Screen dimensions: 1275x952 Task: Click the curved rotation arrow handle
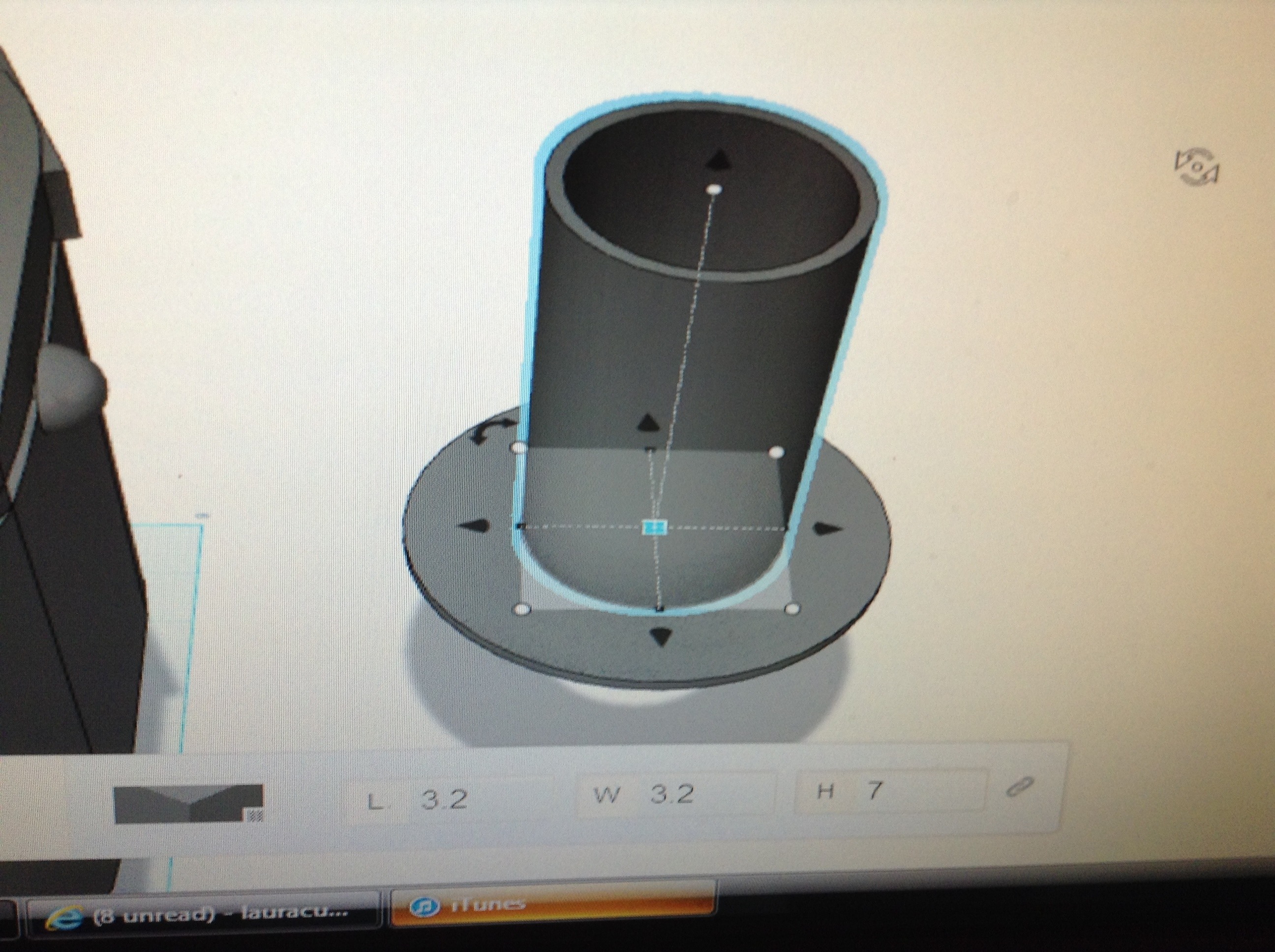492,431
